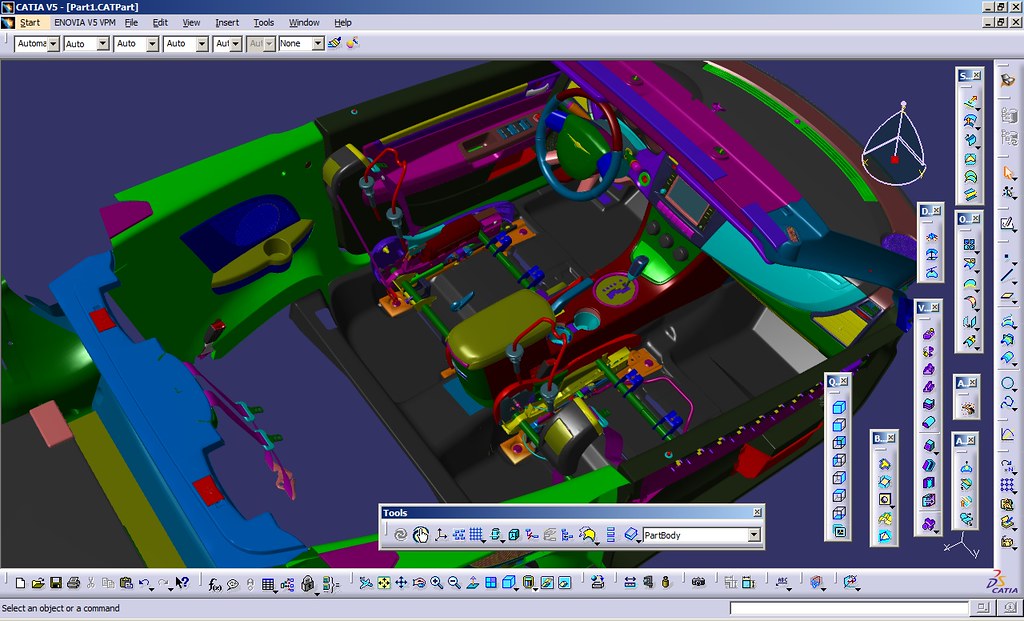1024x621 pixels.
Task: Click the Capture camera icon
Action: (698, 582)
